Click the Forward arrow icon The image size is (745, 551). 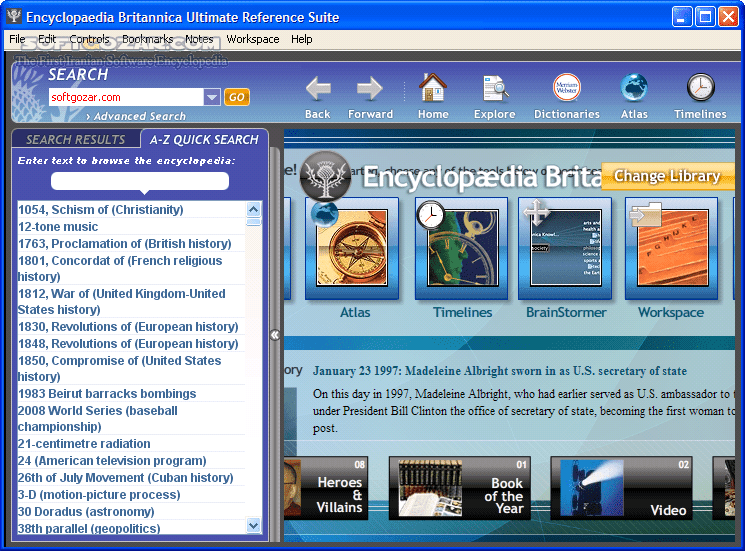pos(370,88)
